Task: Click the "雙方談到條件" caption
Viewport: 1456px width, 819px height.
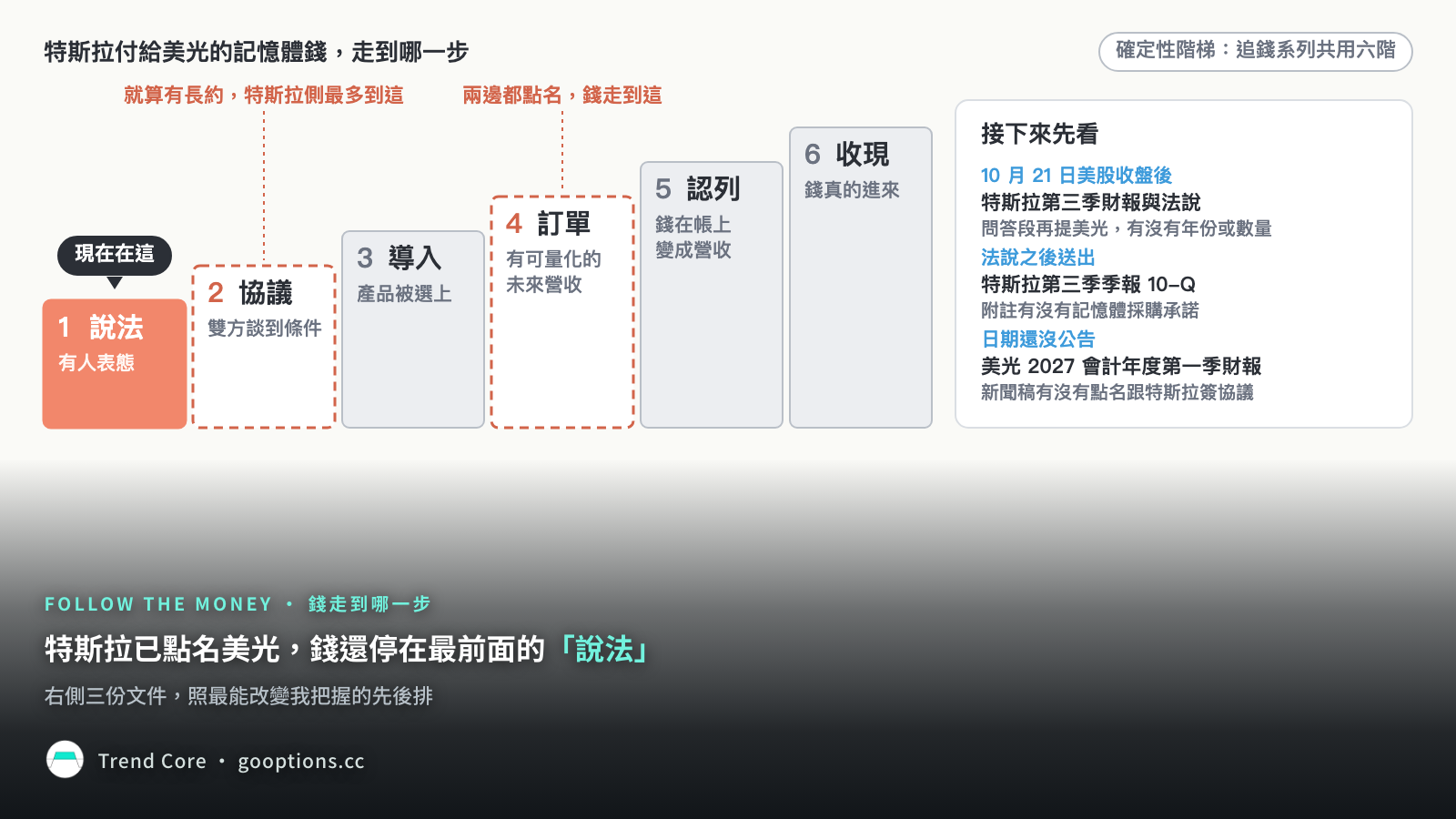Action: coord(265,329)
